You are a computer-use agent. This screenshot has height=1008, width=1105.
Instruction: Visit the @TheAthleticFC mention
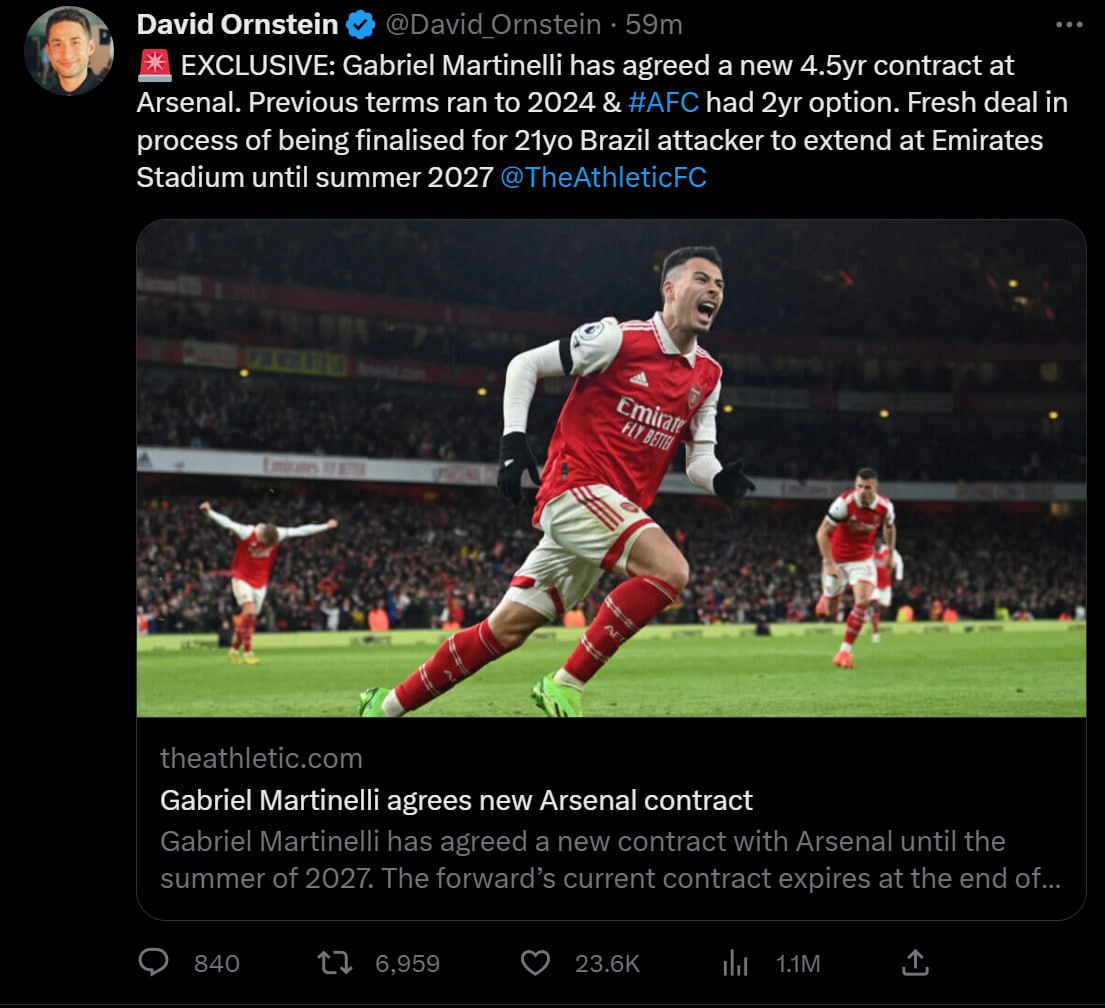pyautogui.click(x=602, y=177)
